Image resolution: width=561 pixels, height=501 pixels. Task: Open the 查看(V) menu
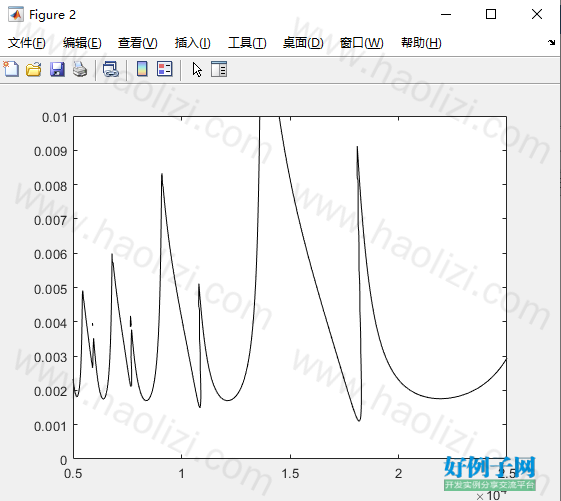coord(138,43)
